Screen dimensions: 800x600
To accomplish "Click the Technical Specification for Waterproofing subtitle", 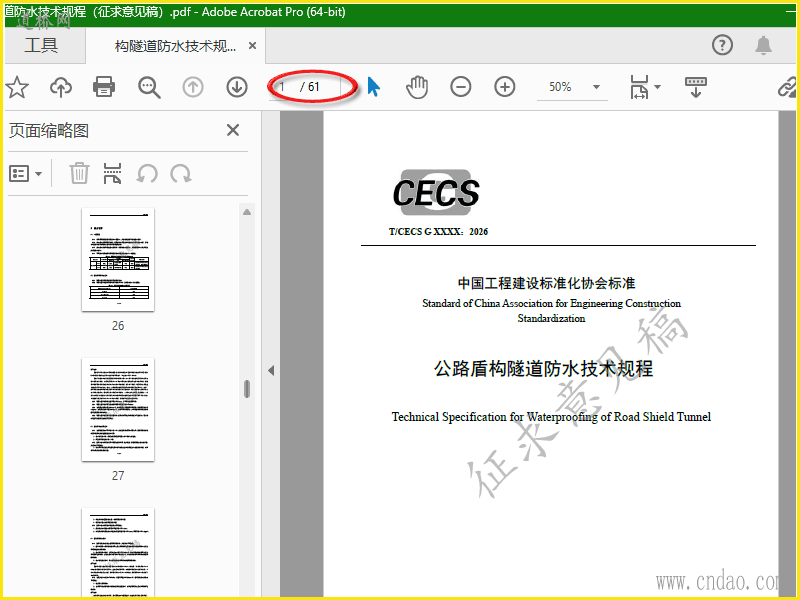I will pos(551,417).
